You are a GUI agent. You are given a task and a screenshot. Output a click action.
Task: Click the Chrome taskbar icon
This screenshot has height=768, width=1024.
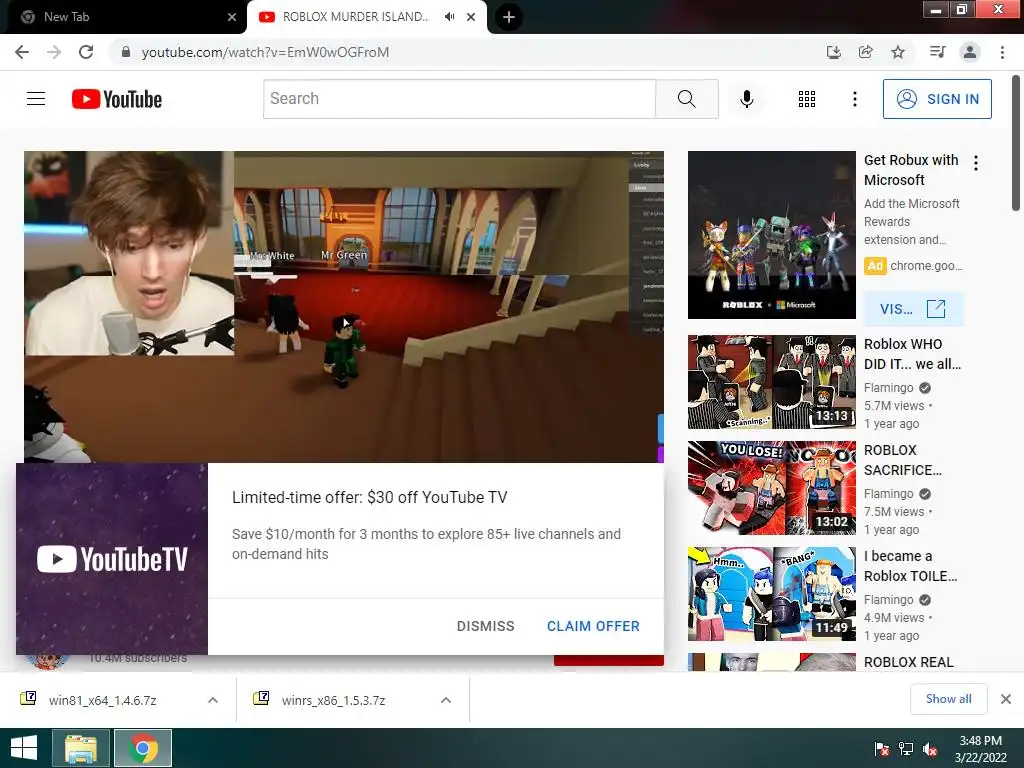click(x=143, y=748)
